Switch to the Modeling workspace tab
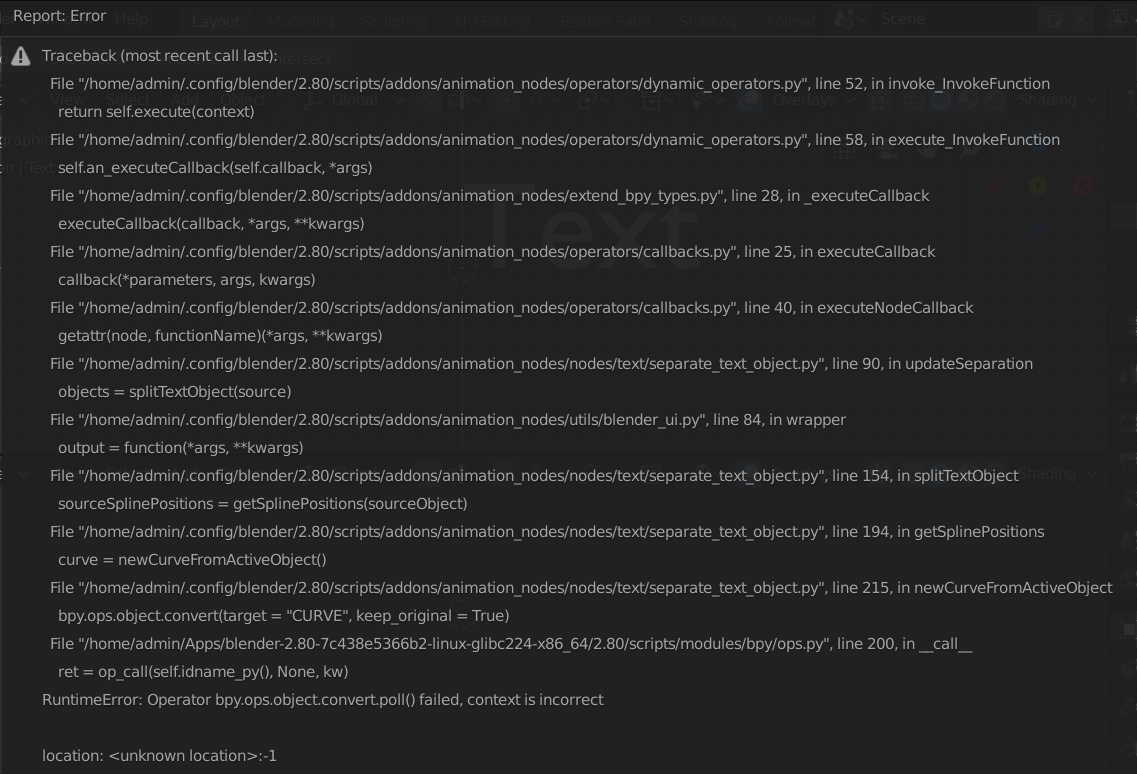1137x774 pixels. coord(301,20)
